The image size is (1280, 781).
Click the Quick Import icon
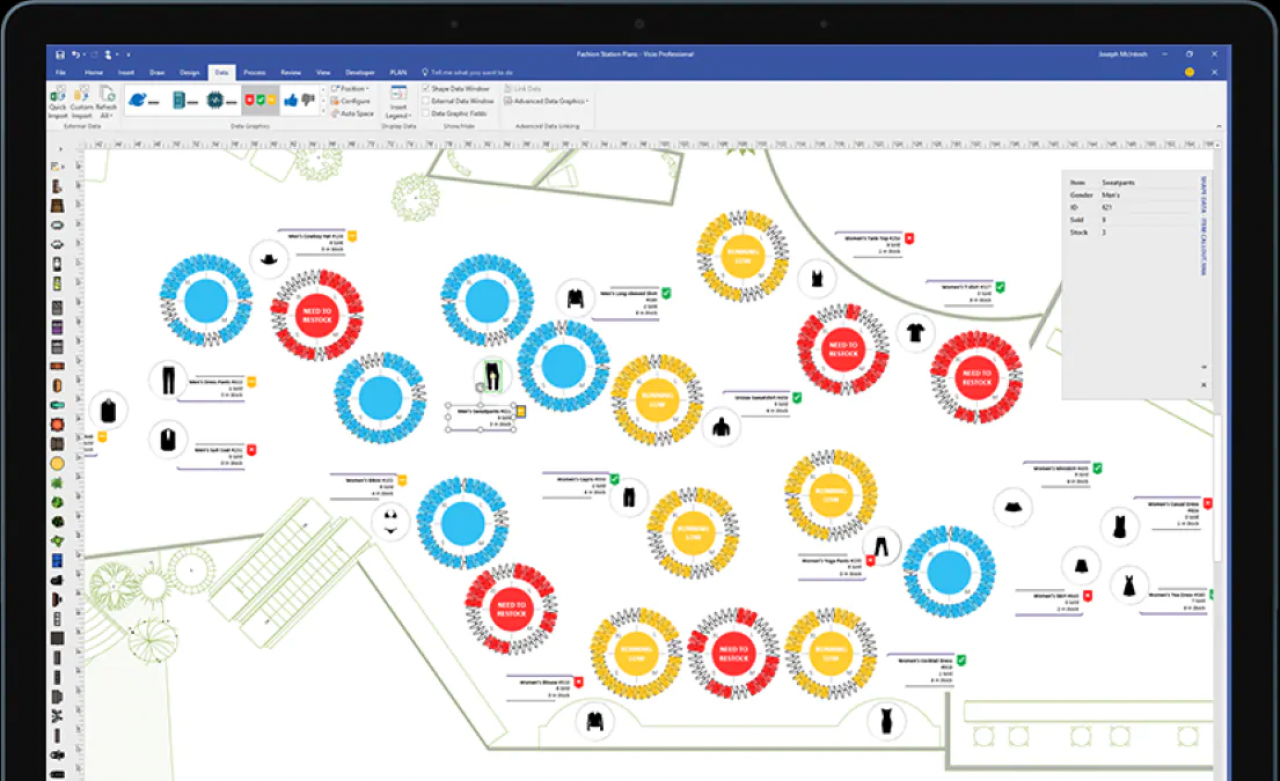pyautogui.click(x=58, y=102)
